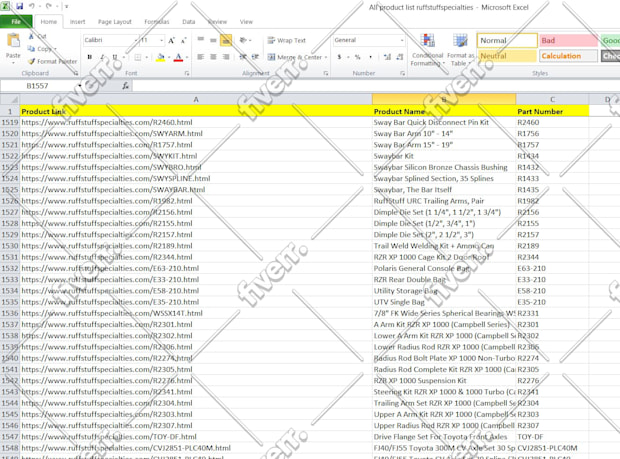Viewport: 620px width, 459px height.
Task: Apply accounting dollar format
Action: click(339, 57)
